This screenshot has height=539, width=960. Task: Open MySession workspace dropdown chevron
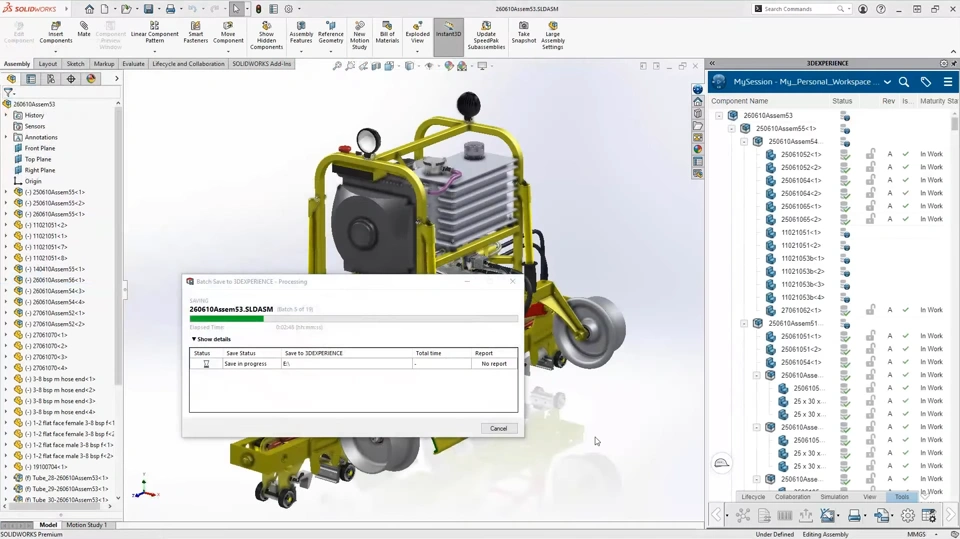coord(887,81)
